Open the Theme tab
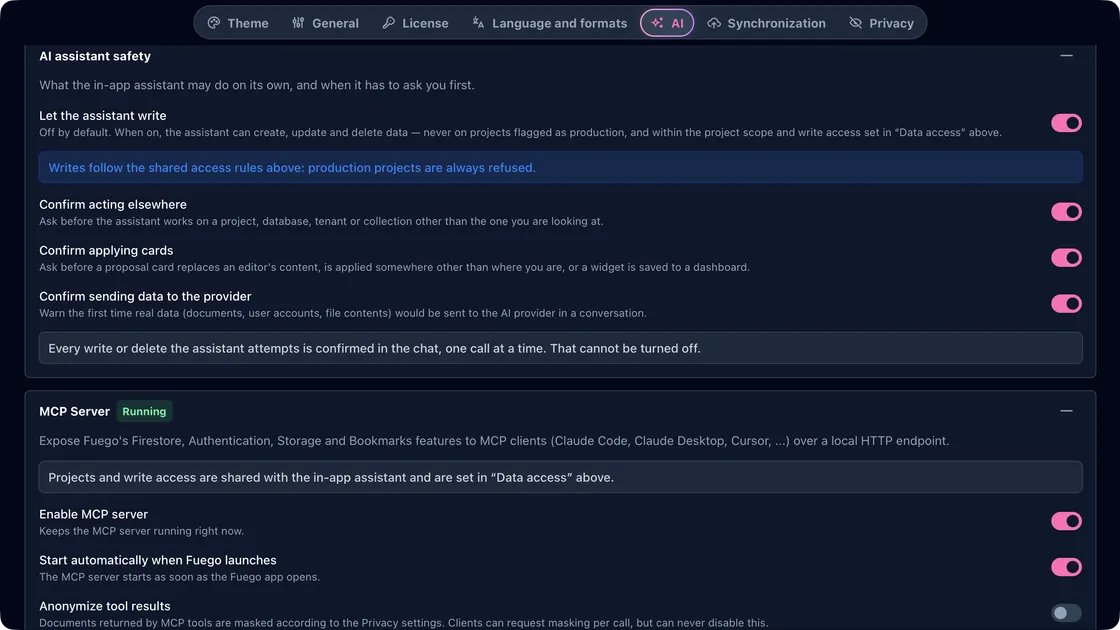This screenshot has height=630, width=1120. tap(238, 23)
